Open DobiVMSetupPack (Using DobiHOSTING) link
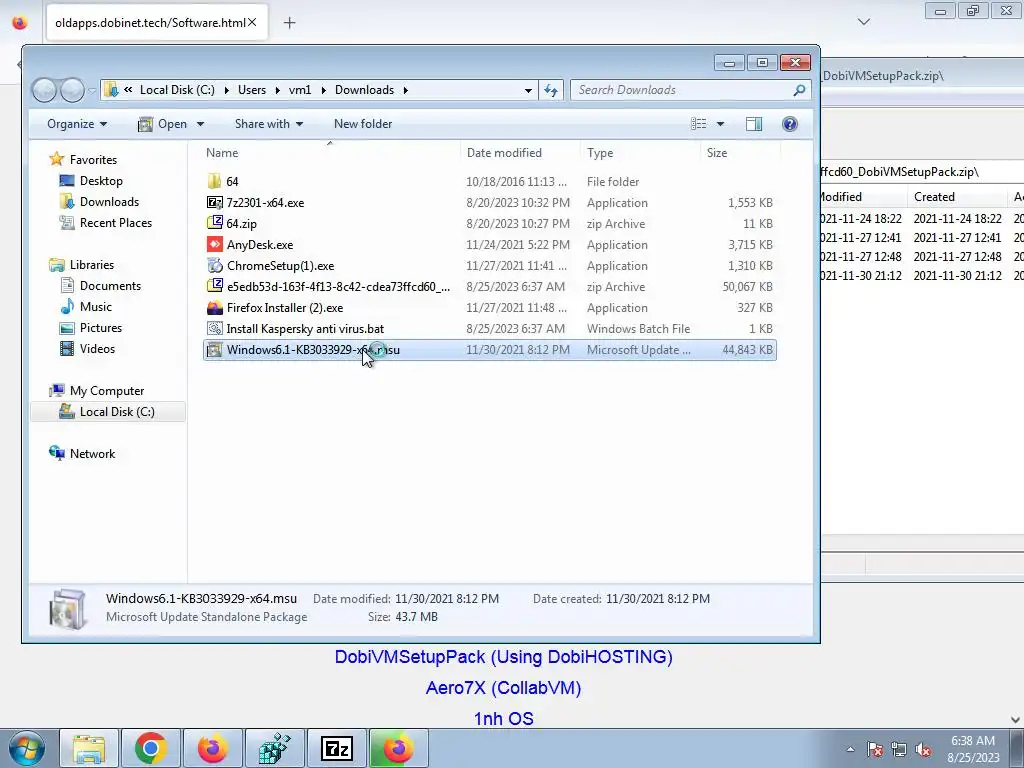Viewport: 1024px width, 768px height. click(504, 656)
